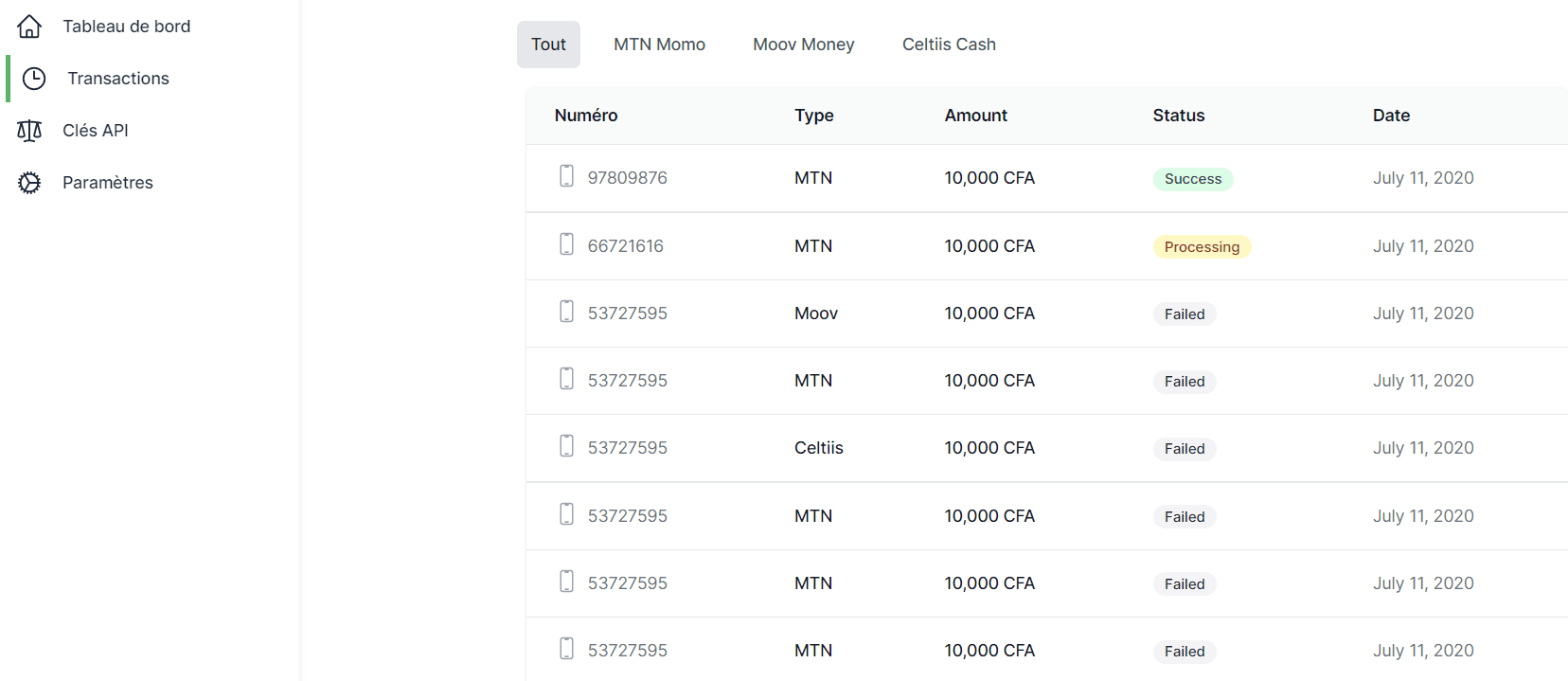The image size is (1568, 681).
Task: Switch to the MTN Momo tab
Action: click(659, 45)
